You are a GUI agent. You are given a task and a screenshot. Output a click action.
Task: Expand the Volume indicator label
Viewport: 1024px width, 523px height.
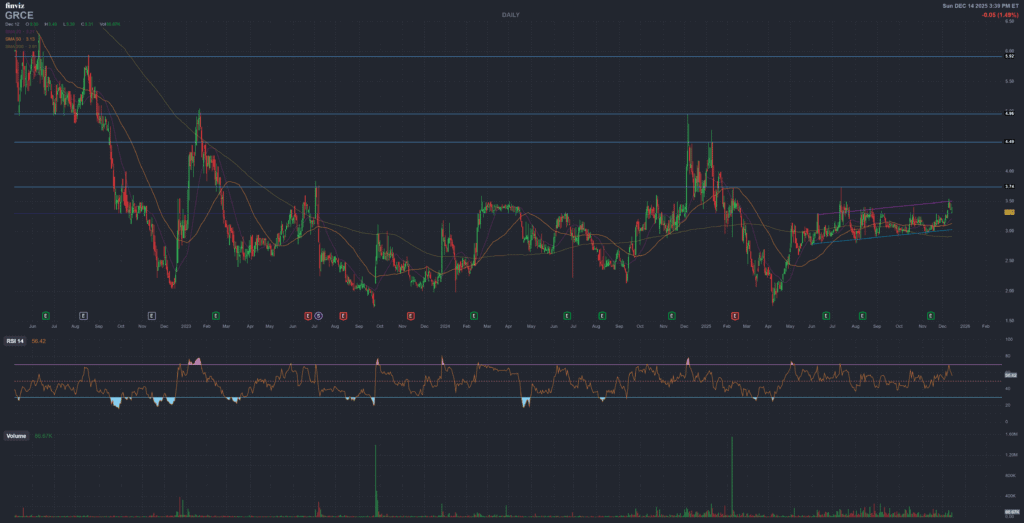[x=17, y=436]
